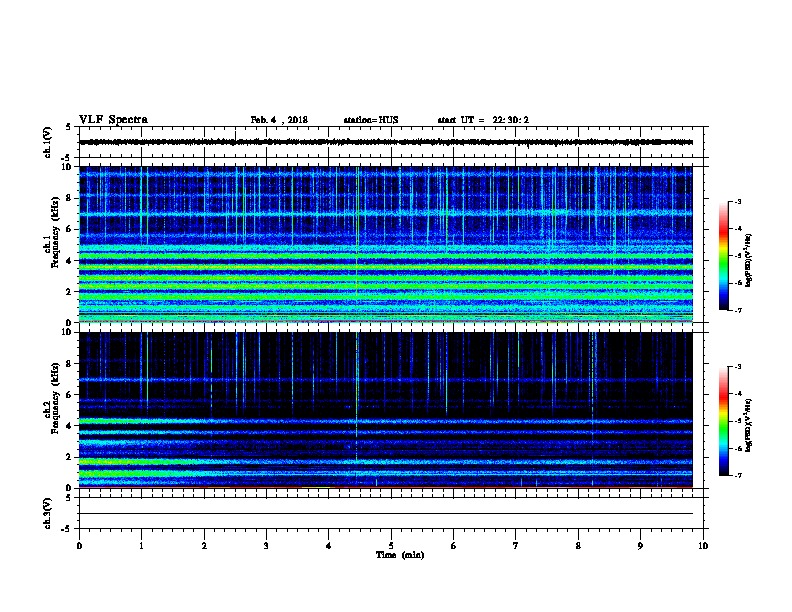792x612 pixels.
Task: Click the "VLF Spectra" plot title
Action: coord(113,120)
